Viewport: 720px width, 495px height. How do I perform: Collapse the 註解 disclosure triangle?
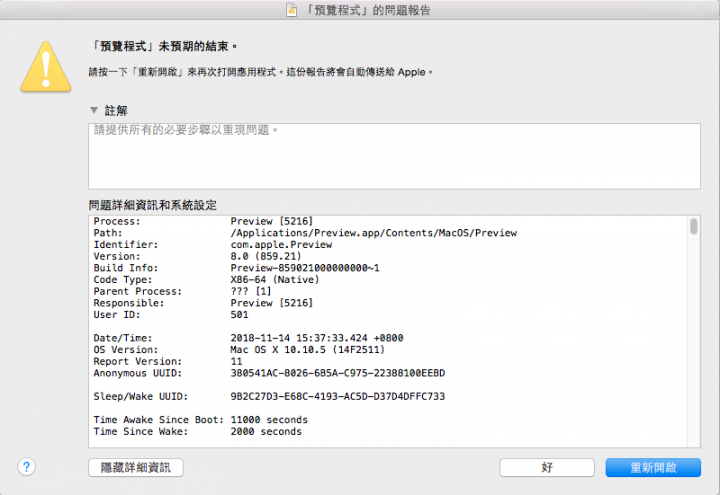point(94,110)
